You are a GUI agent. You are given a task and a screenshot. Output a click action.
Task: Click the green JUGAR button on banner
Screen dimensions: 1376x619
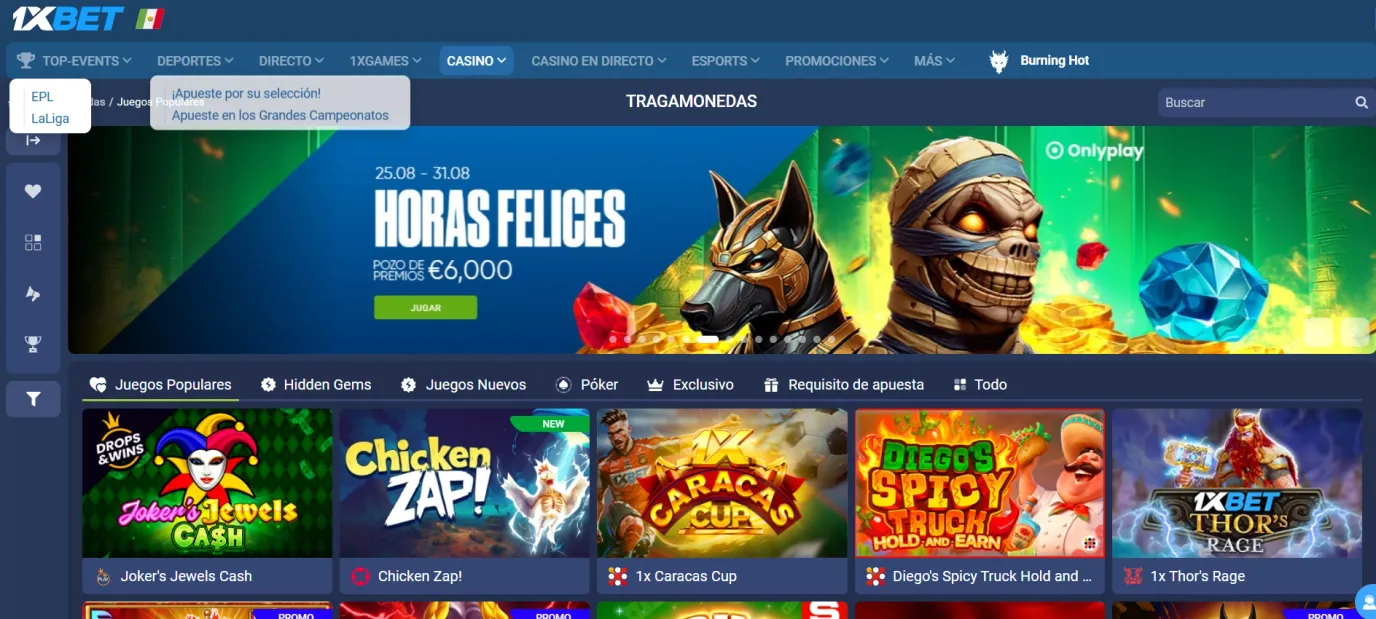(x=426, y=307)
